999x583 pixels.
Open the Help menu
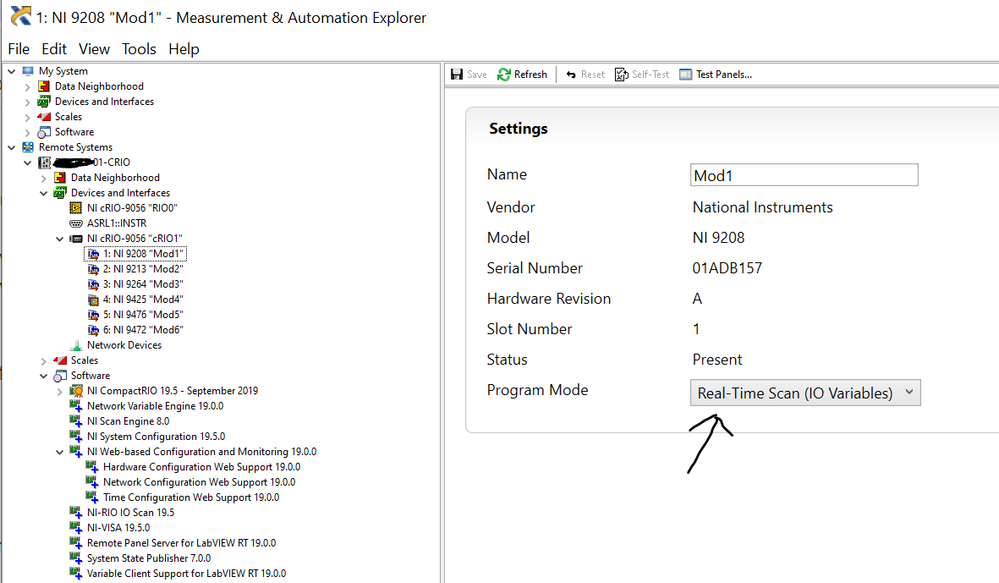pyautogui.click(x=184, y=49)
